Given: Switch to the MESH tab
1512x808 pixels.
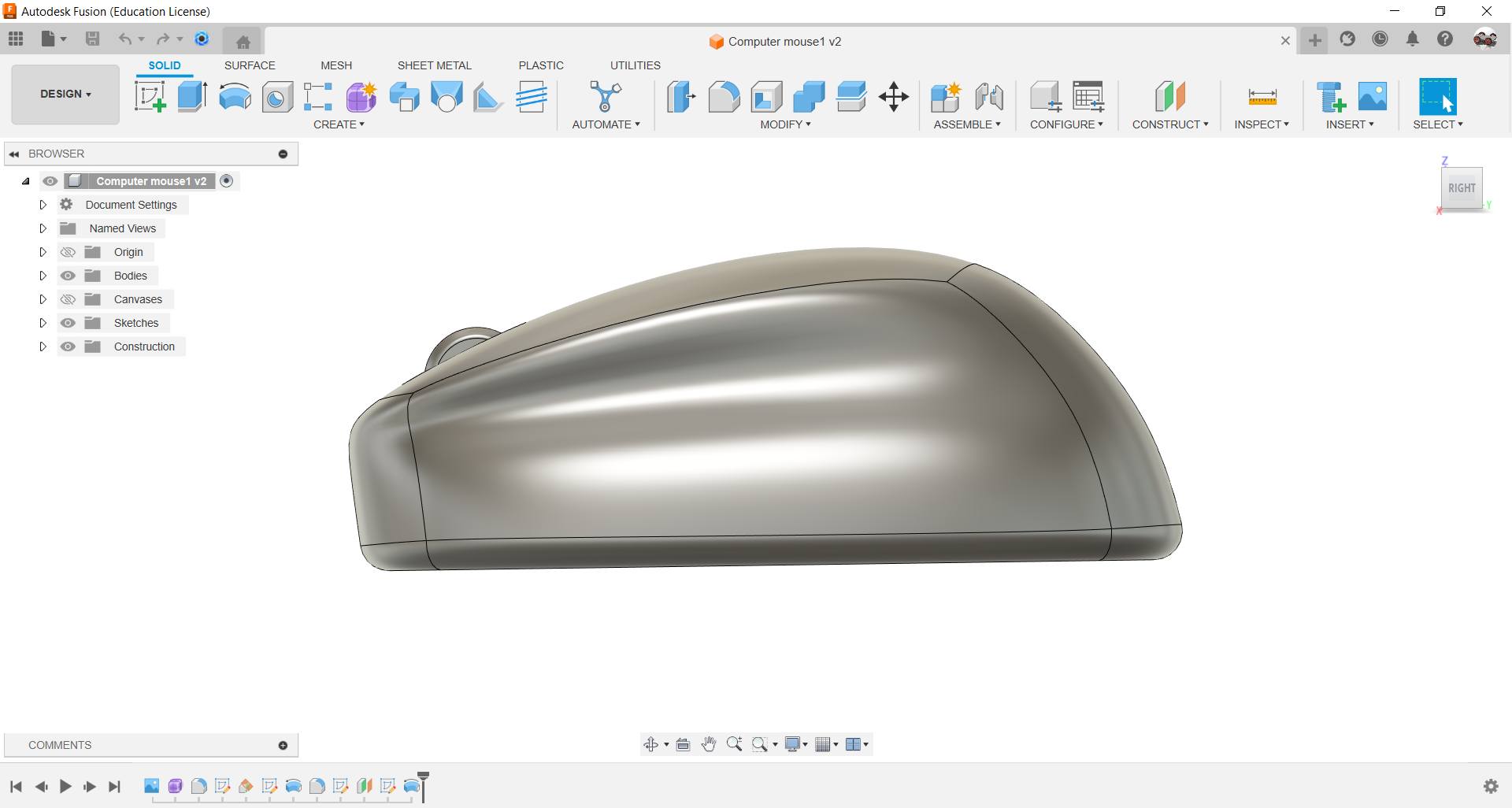Looking at the screenshot, I should pos(336,65).
